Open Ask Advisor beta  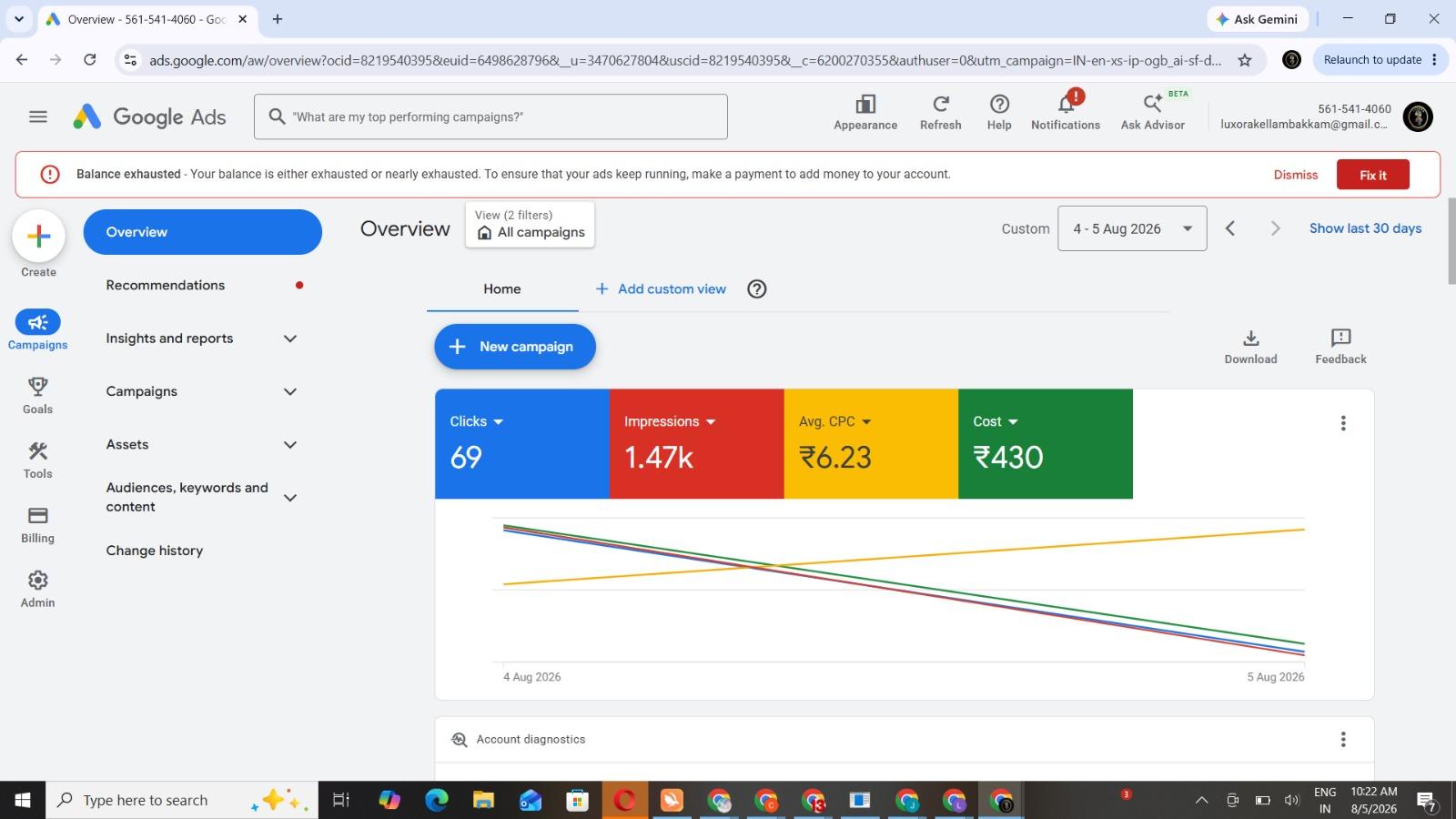point(1153,113)
